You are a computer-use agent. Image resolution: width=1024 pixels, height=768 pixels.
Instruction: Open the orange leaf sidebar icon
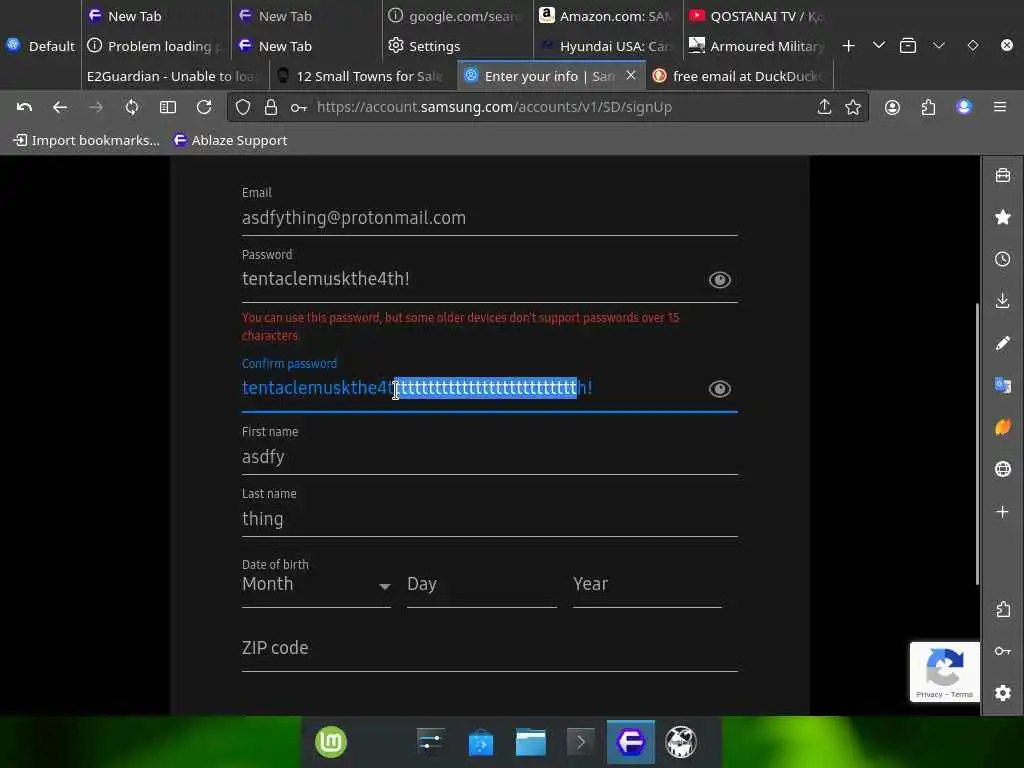point(1003,426)
